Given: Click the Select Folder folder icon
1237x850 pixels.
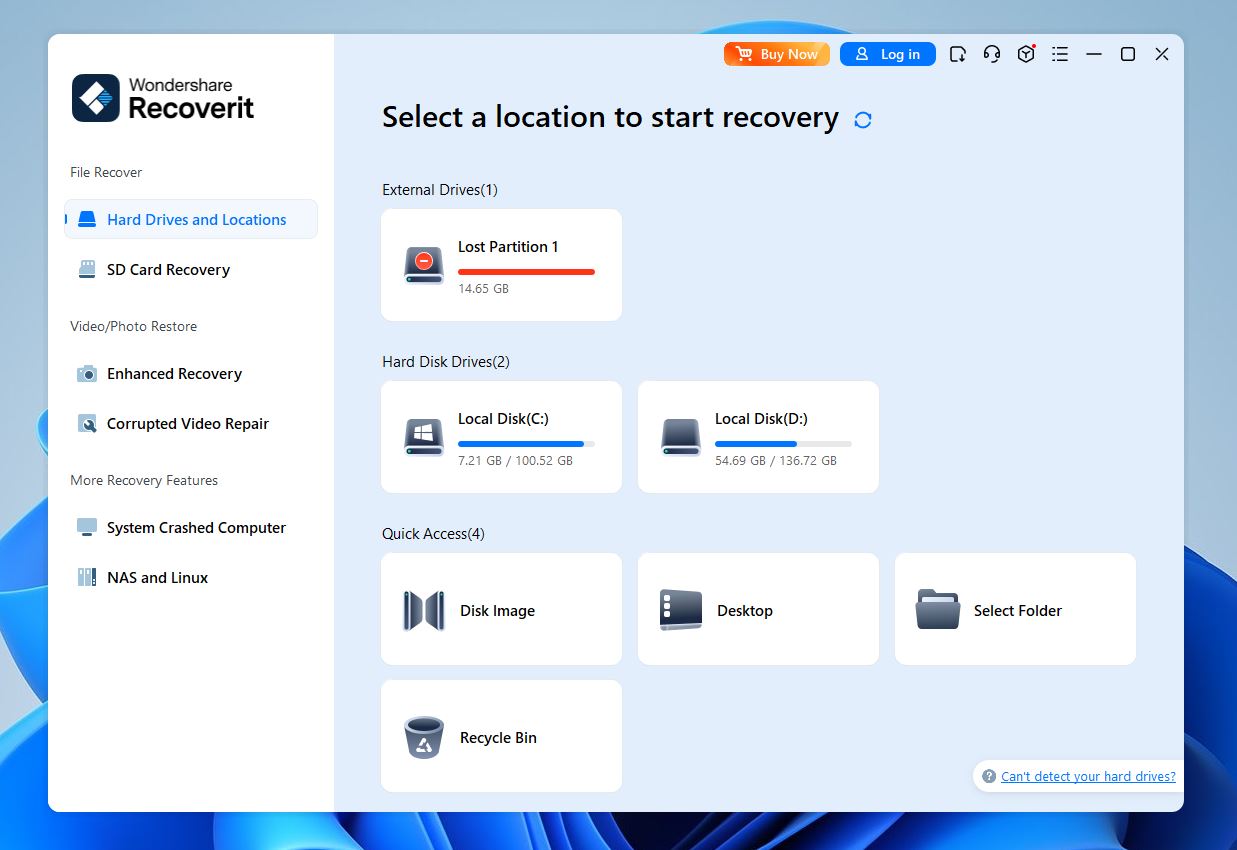Looking at the screenshot, I should pyautogui.click(x=938, y=610).
